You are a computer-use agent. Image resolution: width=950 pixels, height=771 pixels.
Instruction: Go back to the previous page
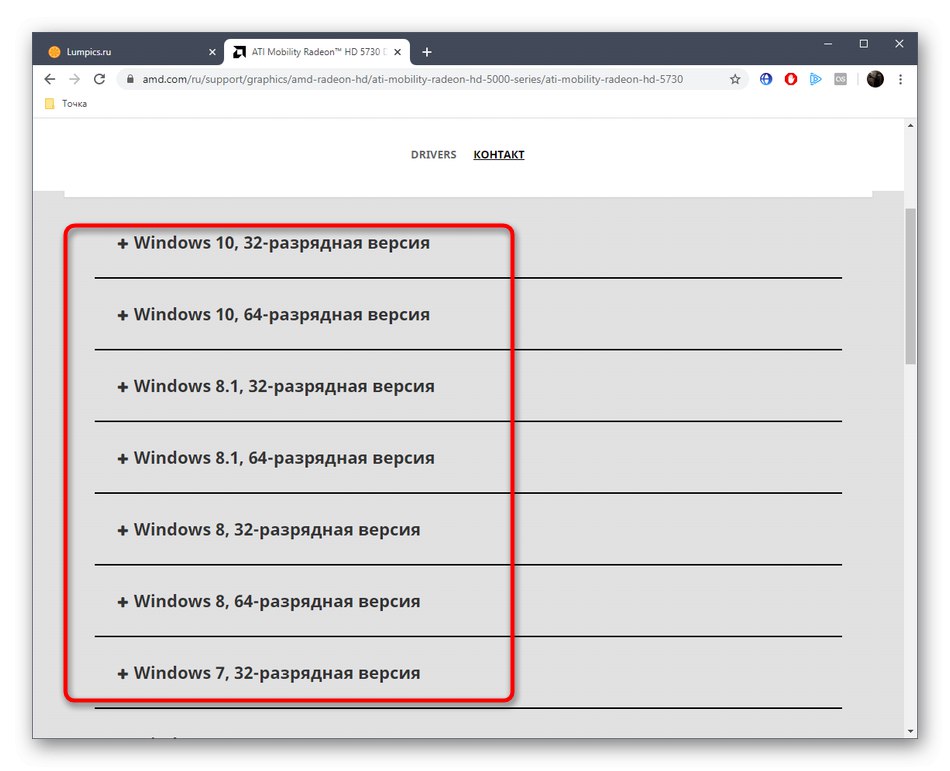tap(50, 79)
